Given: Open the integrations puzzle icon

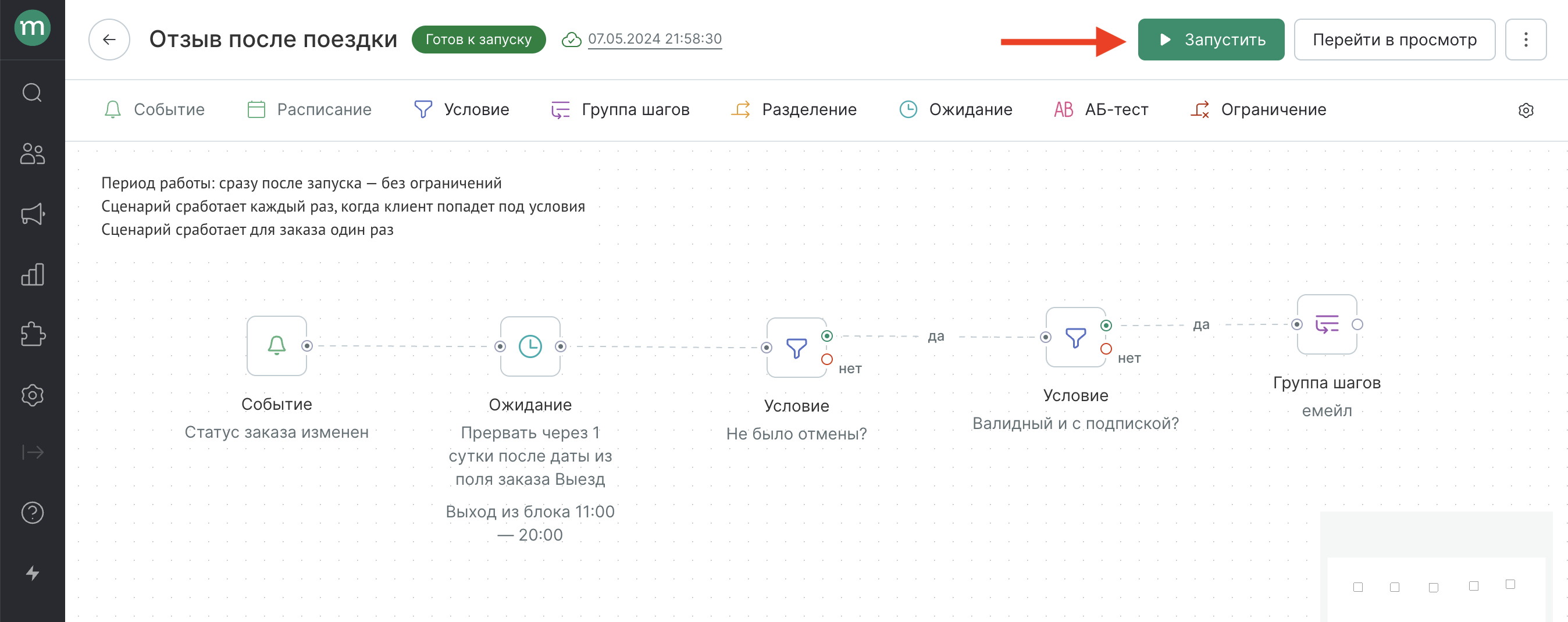Looking at the screenshot, I should (32, 334).
